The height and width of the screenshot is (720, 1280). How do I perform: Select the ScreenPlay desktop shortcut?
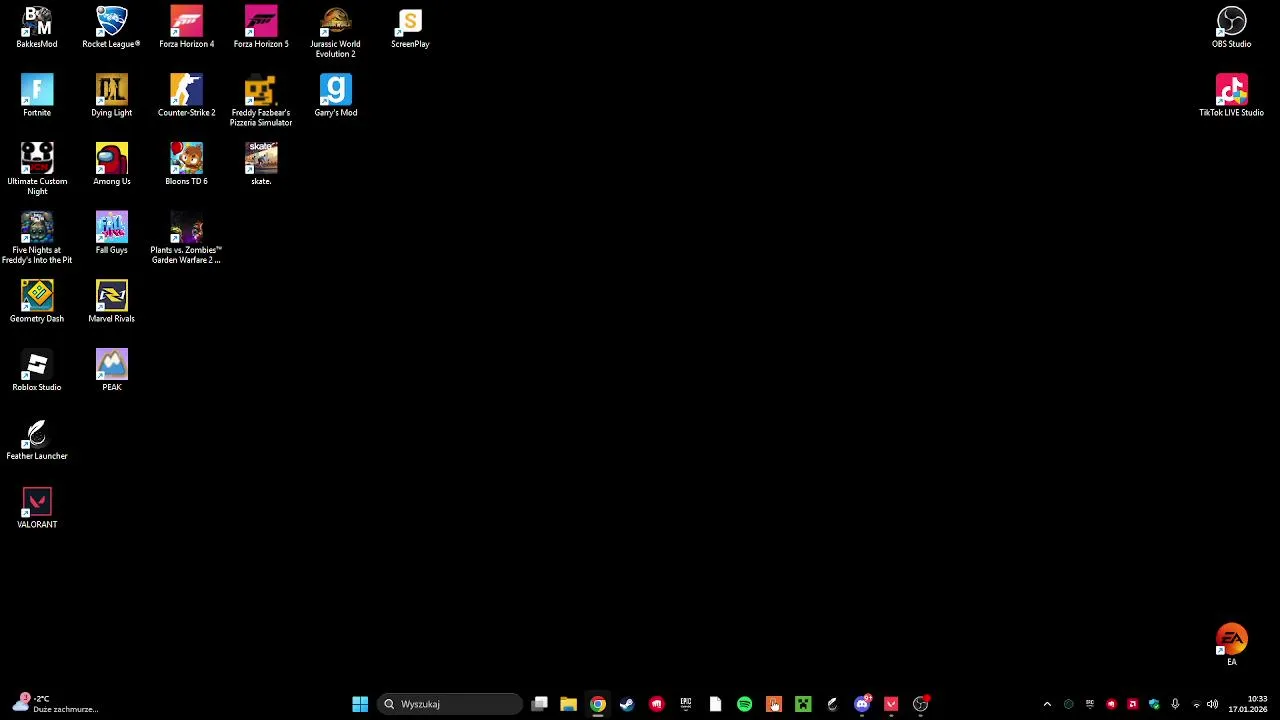tap(410, 28)
